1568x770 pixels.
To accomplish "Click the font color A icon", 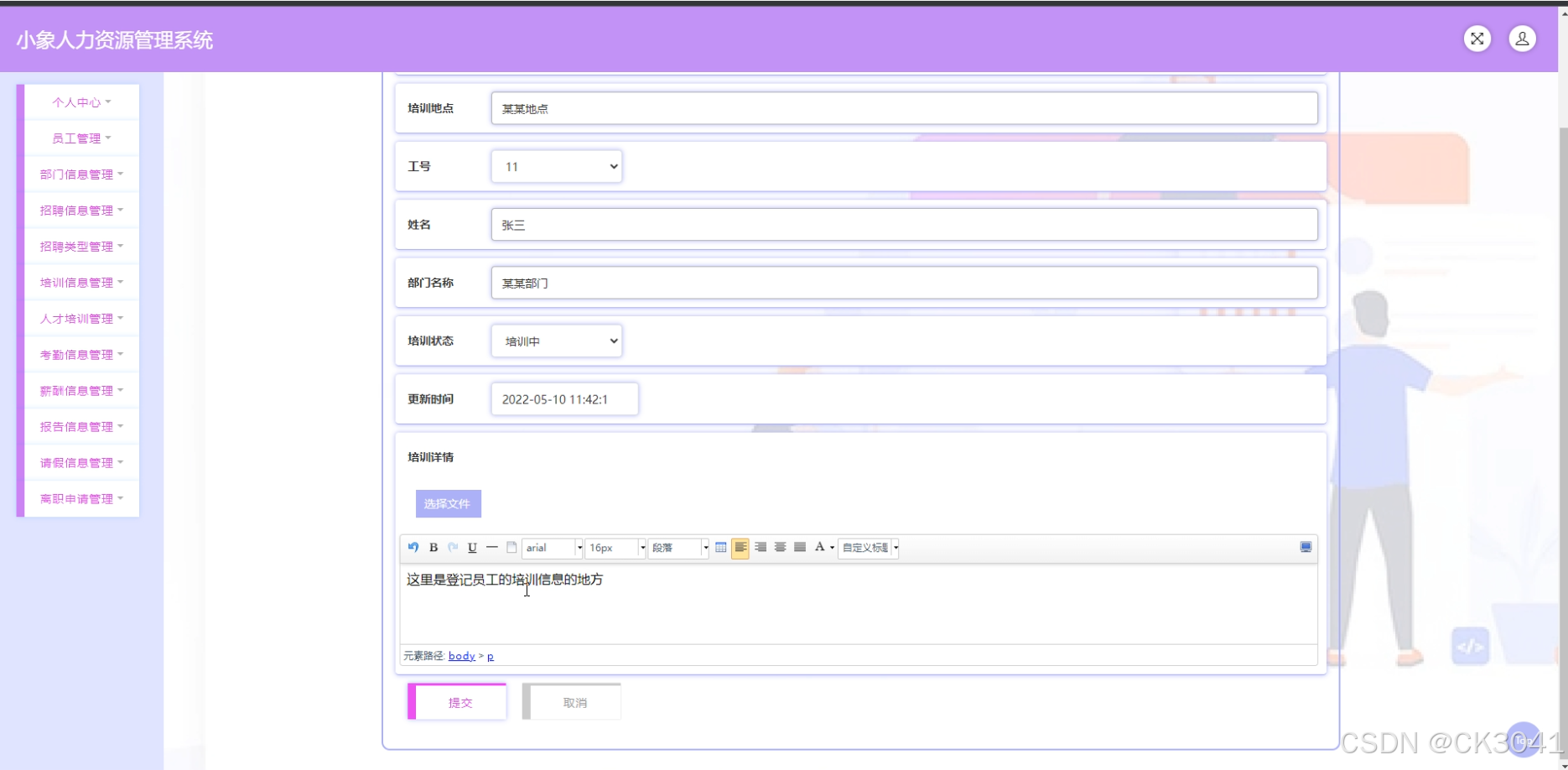I will point(820,548).
